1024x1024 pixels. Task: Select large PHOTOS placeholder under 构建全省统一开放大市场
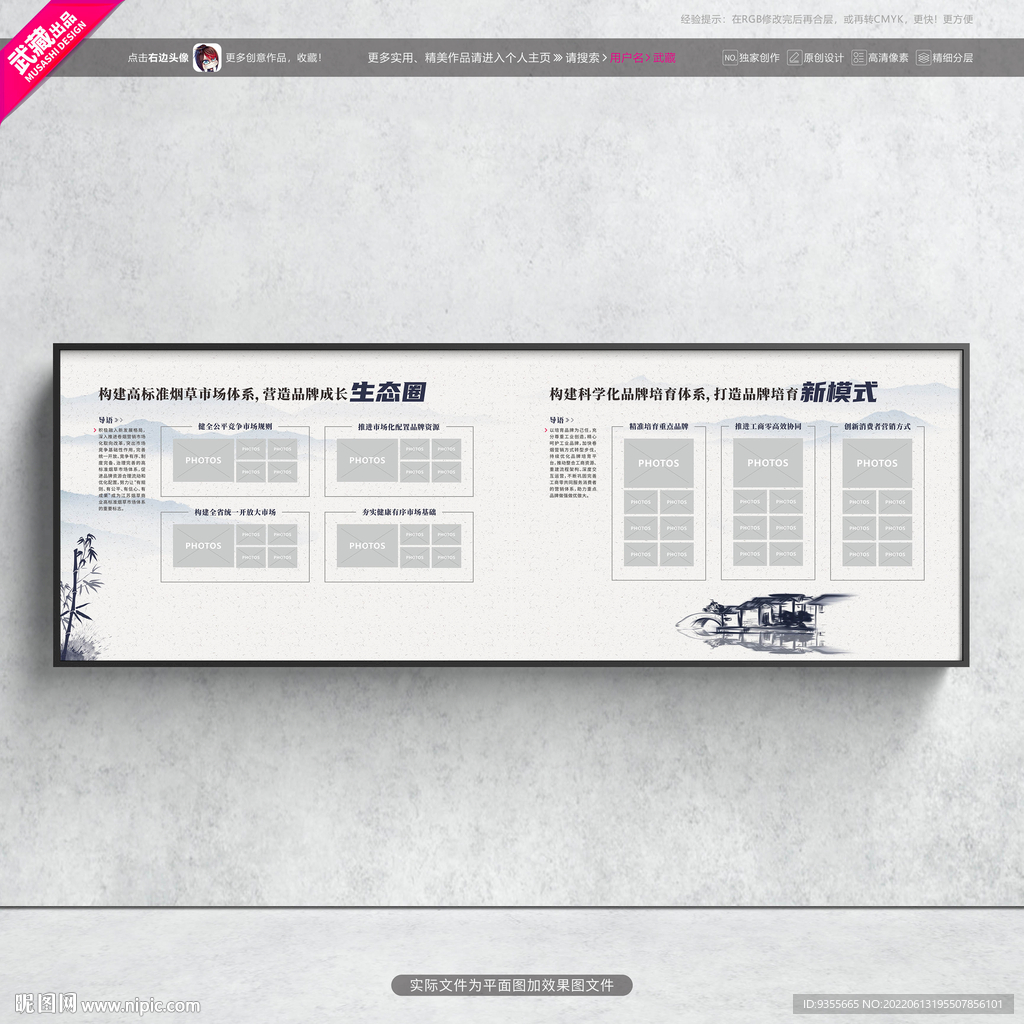coord(203,545)
